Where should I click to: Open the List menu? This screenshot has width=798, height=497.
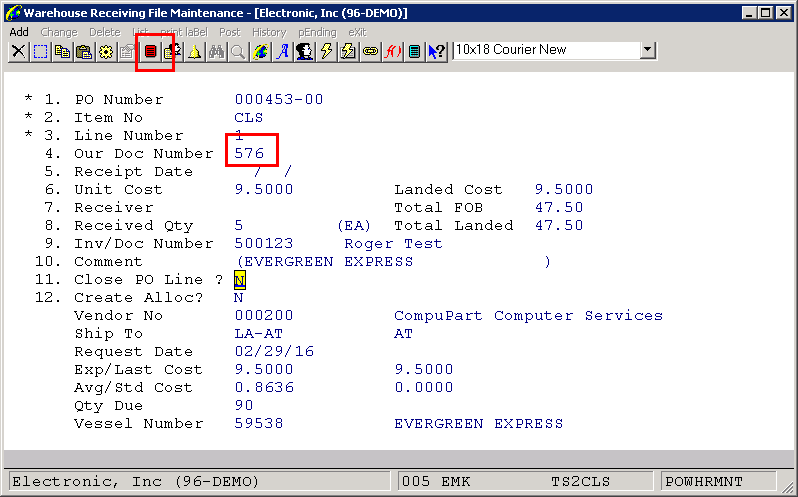(x=140, y=32)
